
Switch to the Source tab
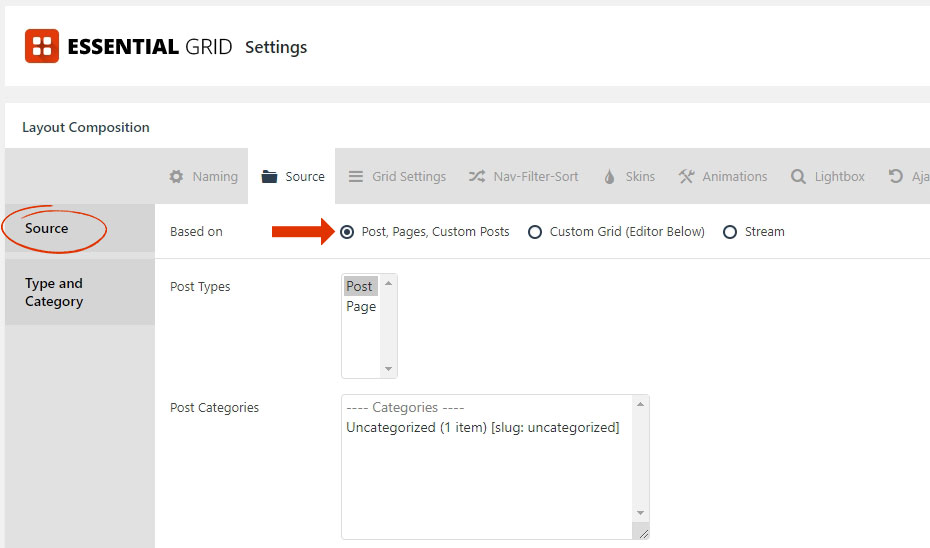pyautogui.click(x=292, y=176)
